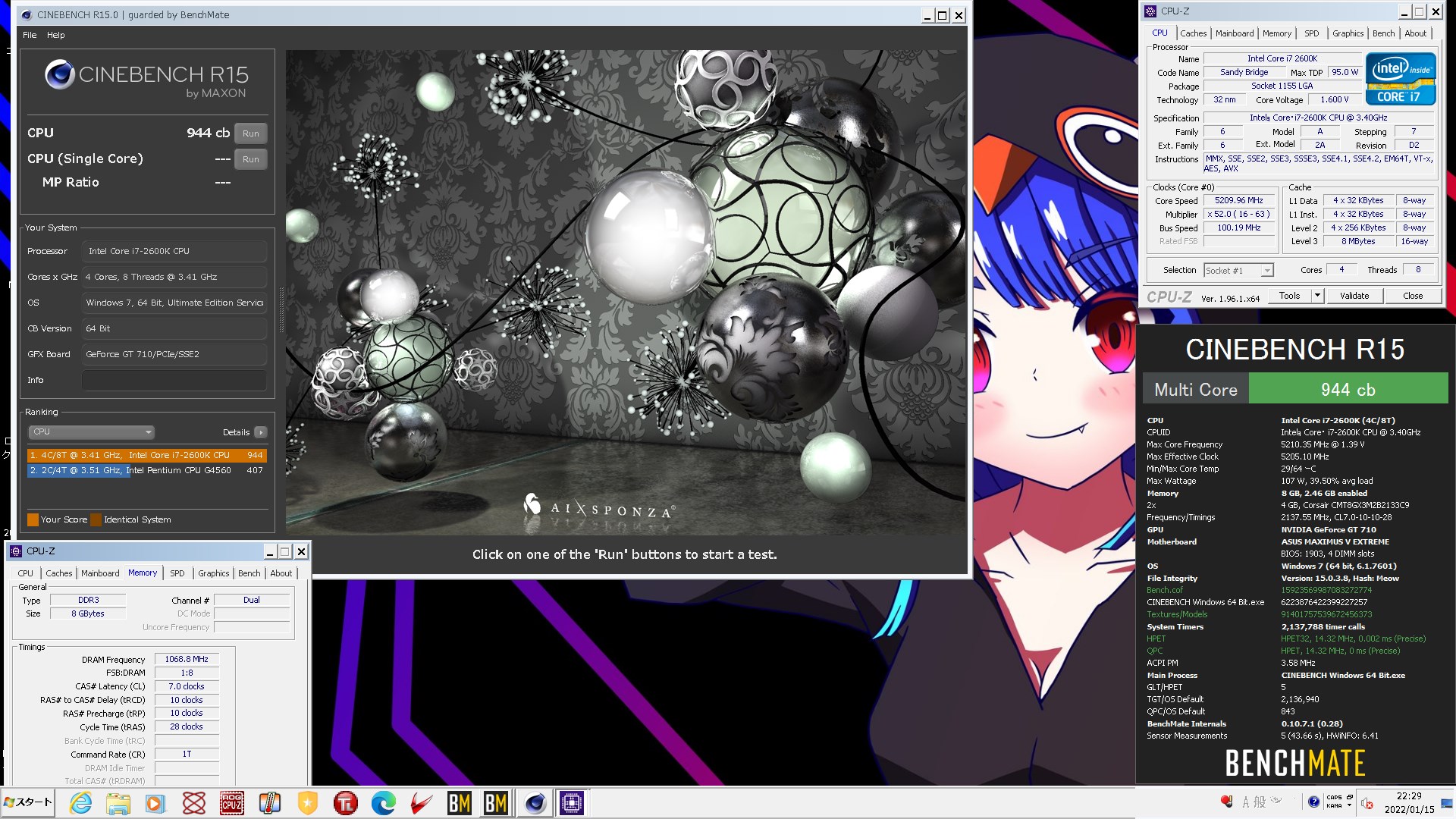The image size is (1456, 819).
Task: Click the clock showing 22:29
Action: pyautogui.click(x=1409, y=796)
